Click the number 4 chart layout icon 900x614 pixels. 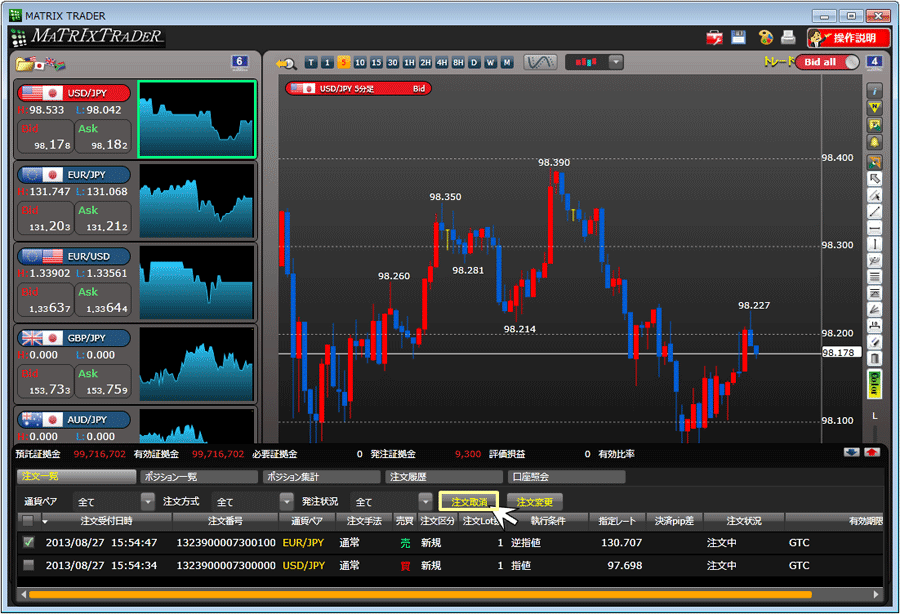click(x=874, y=62)
